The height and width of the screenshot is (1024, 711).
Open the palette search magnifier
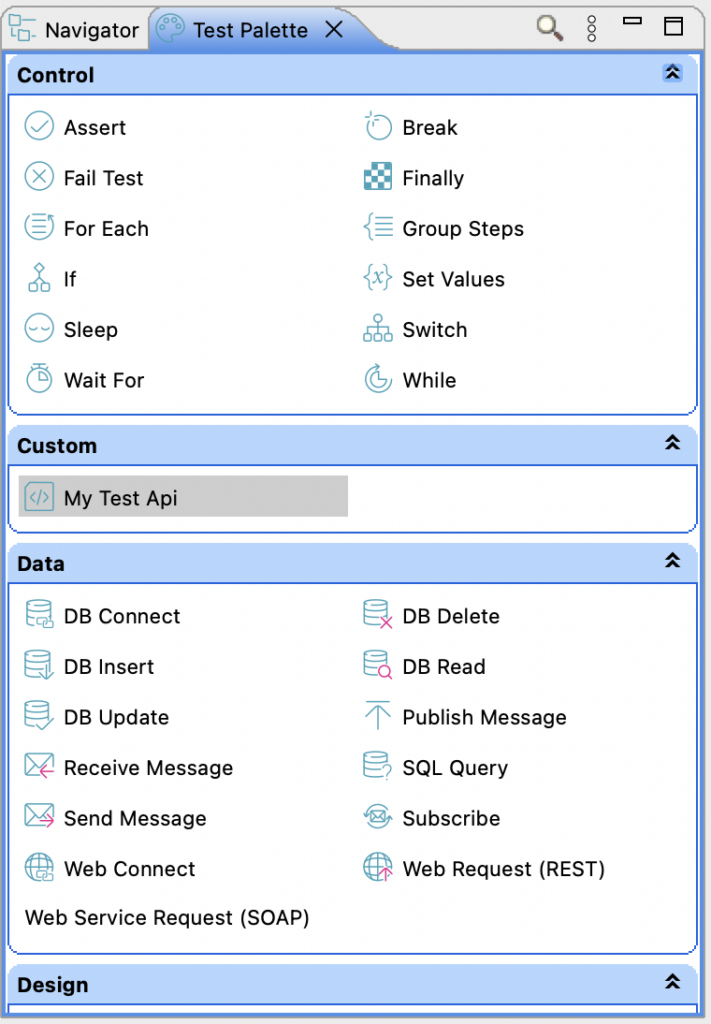coord(550,28)
